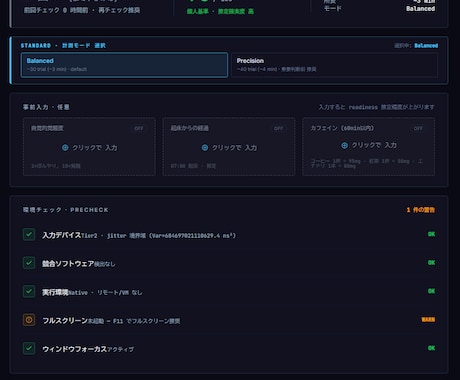The width and height of the screenshot is (460, 380).
Task: Click the フルスクリーン row label
Action: click(x=65, y=321)
